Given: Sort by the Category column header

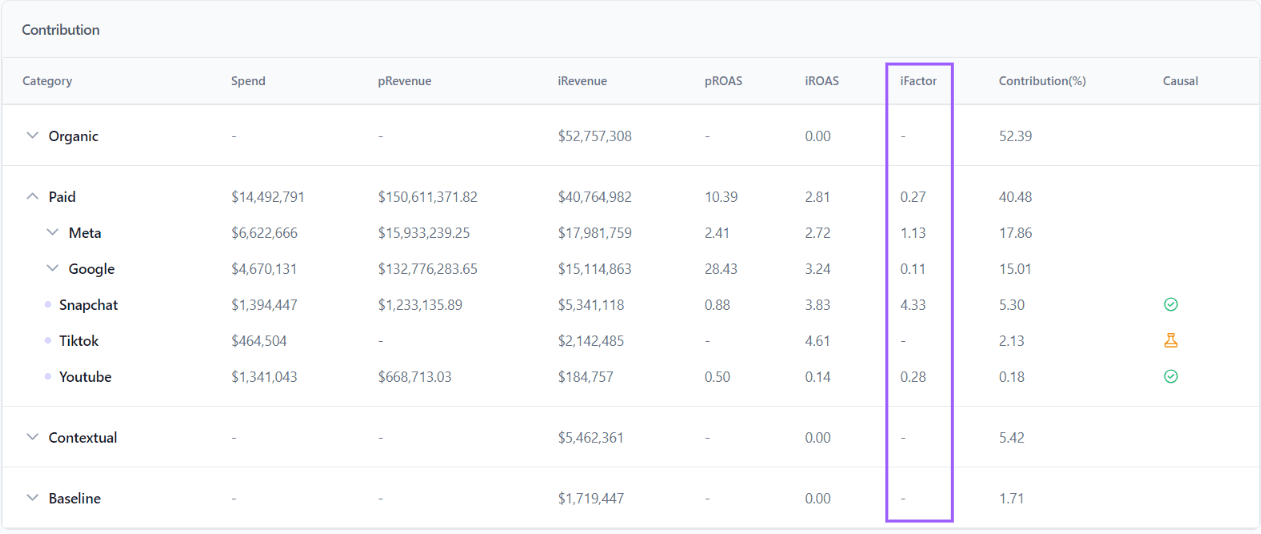Looking at the screenshot, I should [47, 81].
